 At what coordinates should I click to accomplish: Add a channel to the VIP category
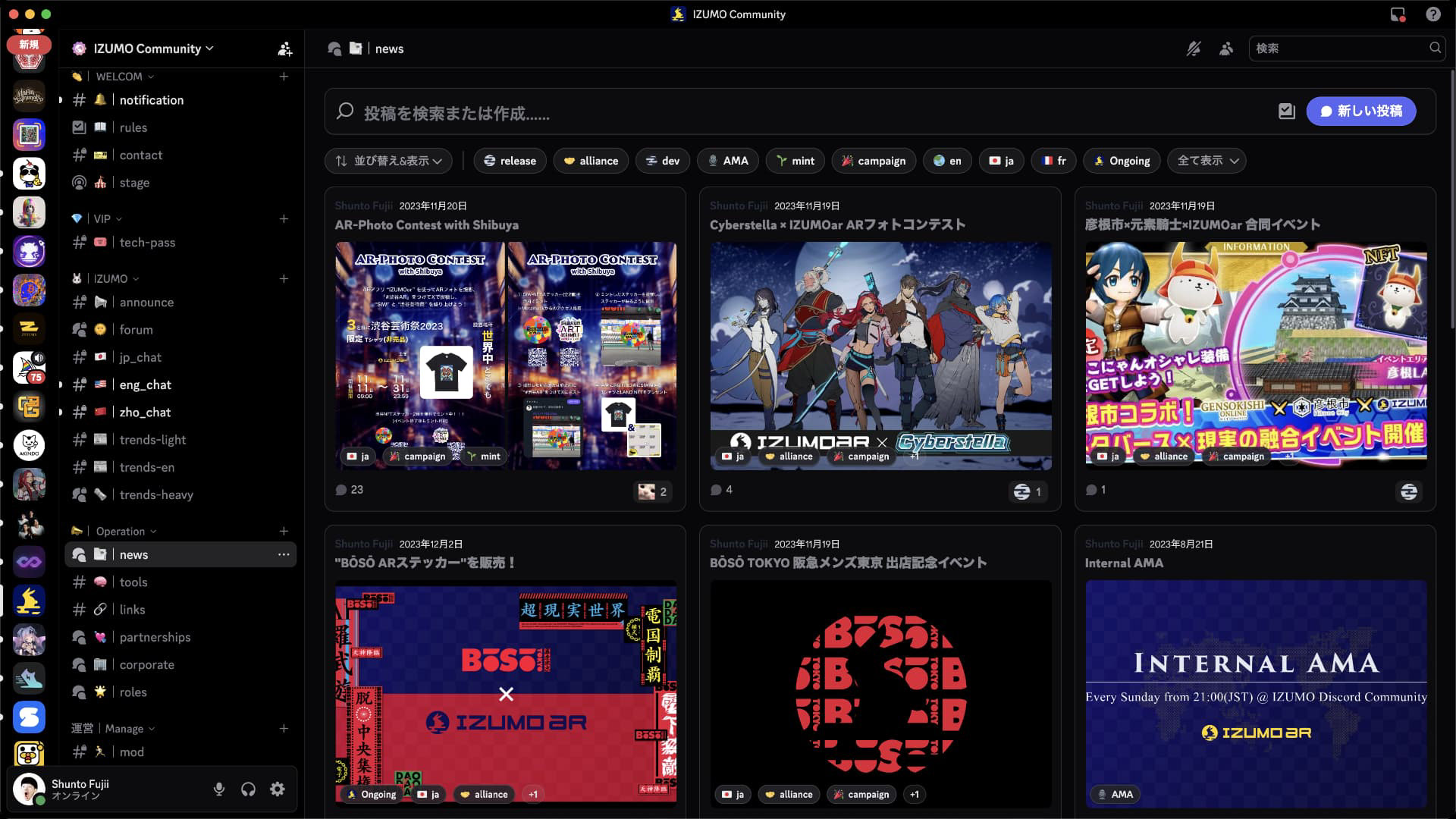point(284,218)
